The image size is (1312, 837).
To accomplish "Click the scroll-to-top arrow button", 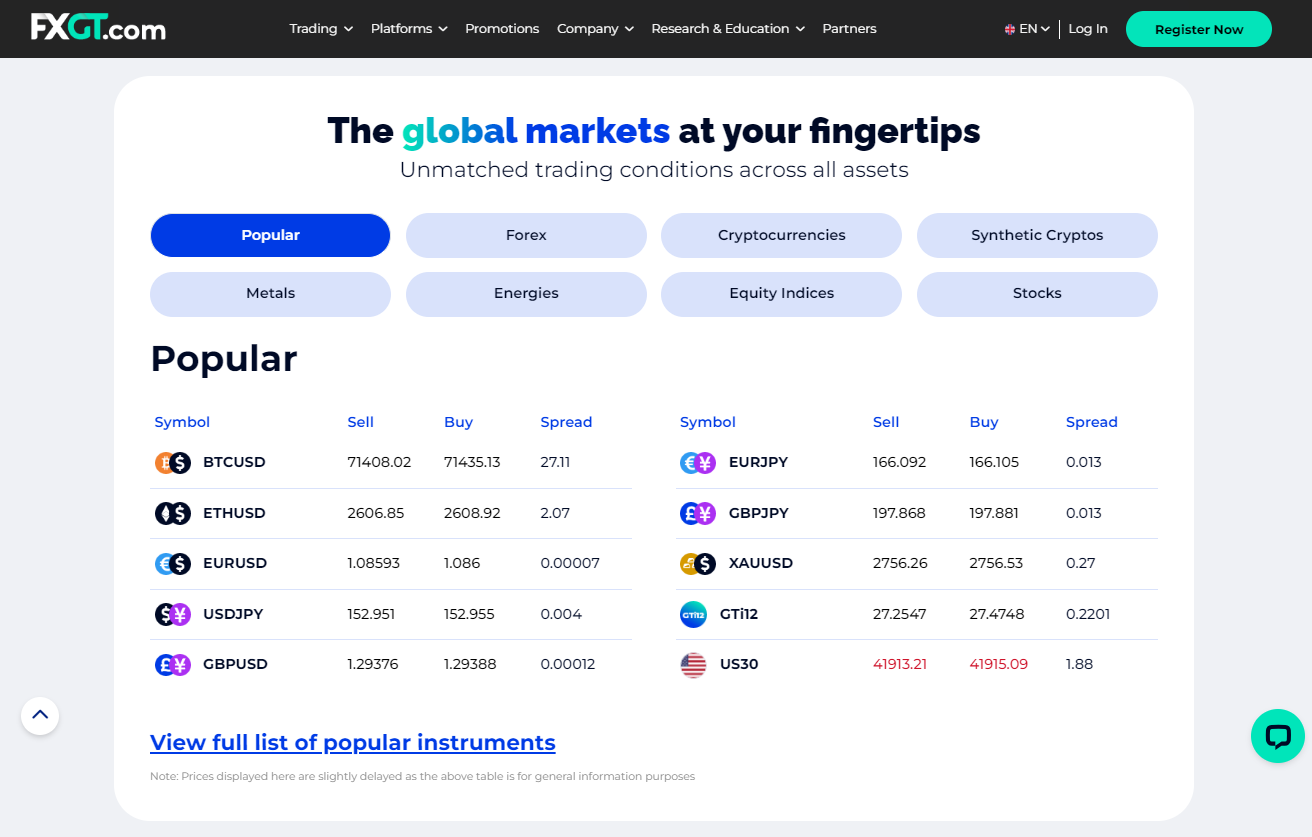I will tap(40, 715).
